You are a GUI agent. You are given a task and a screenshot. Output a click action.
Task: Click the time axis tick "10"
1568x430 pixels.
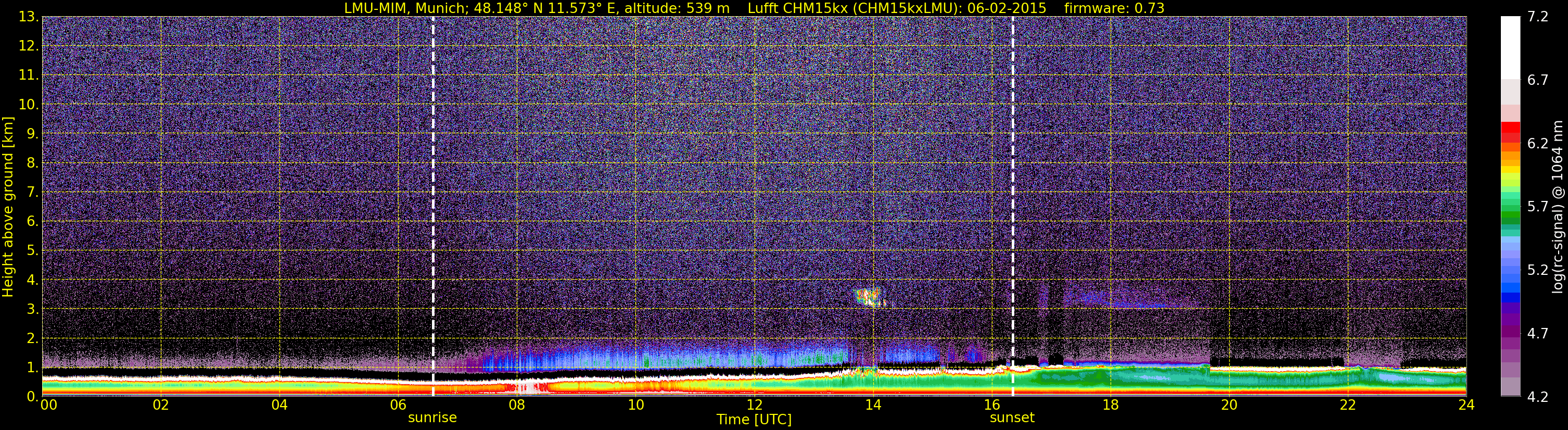pos(635,405)
